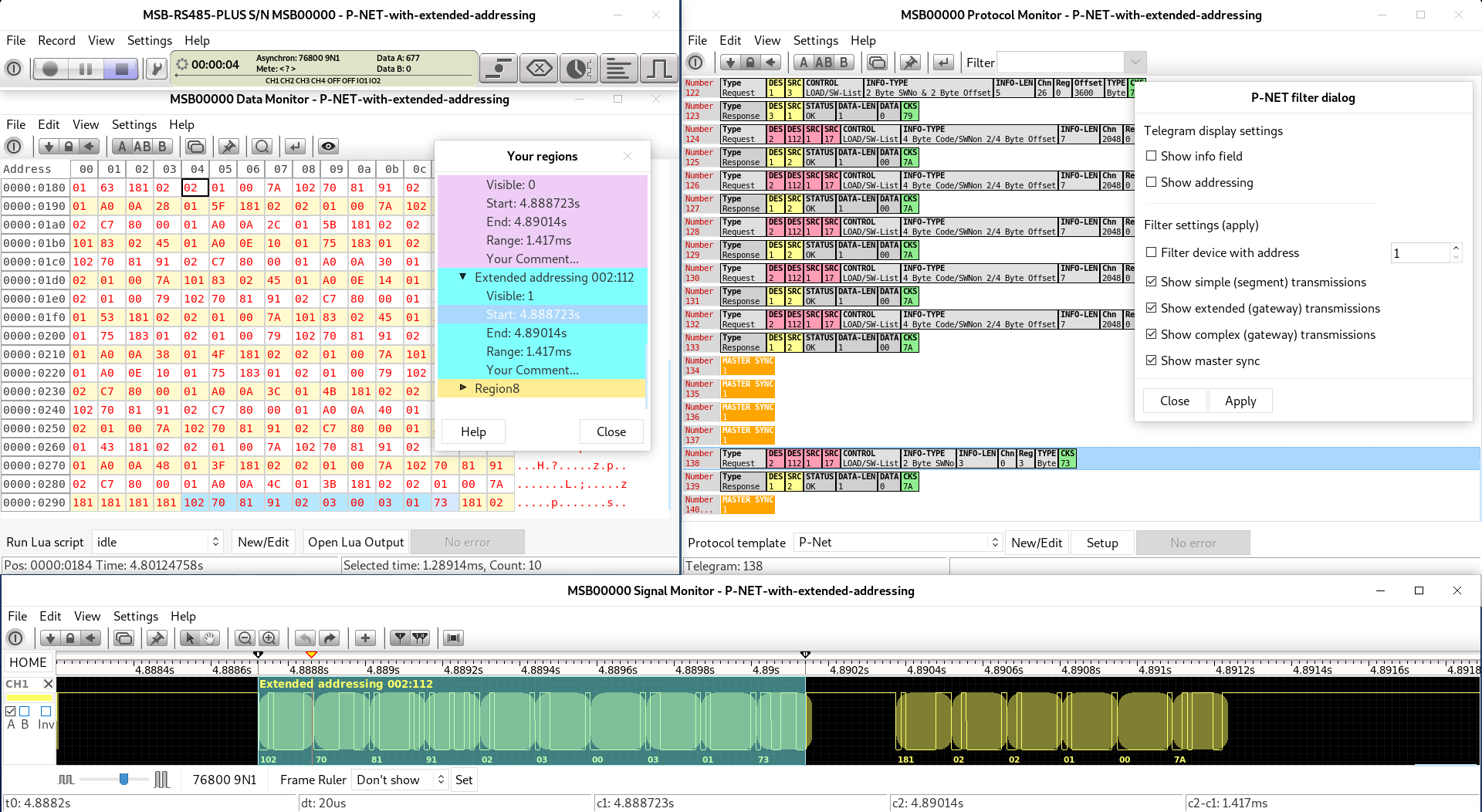Screen dimensions: 1482x812
Task: Pause the recording in main window
Action: (86, 69)
